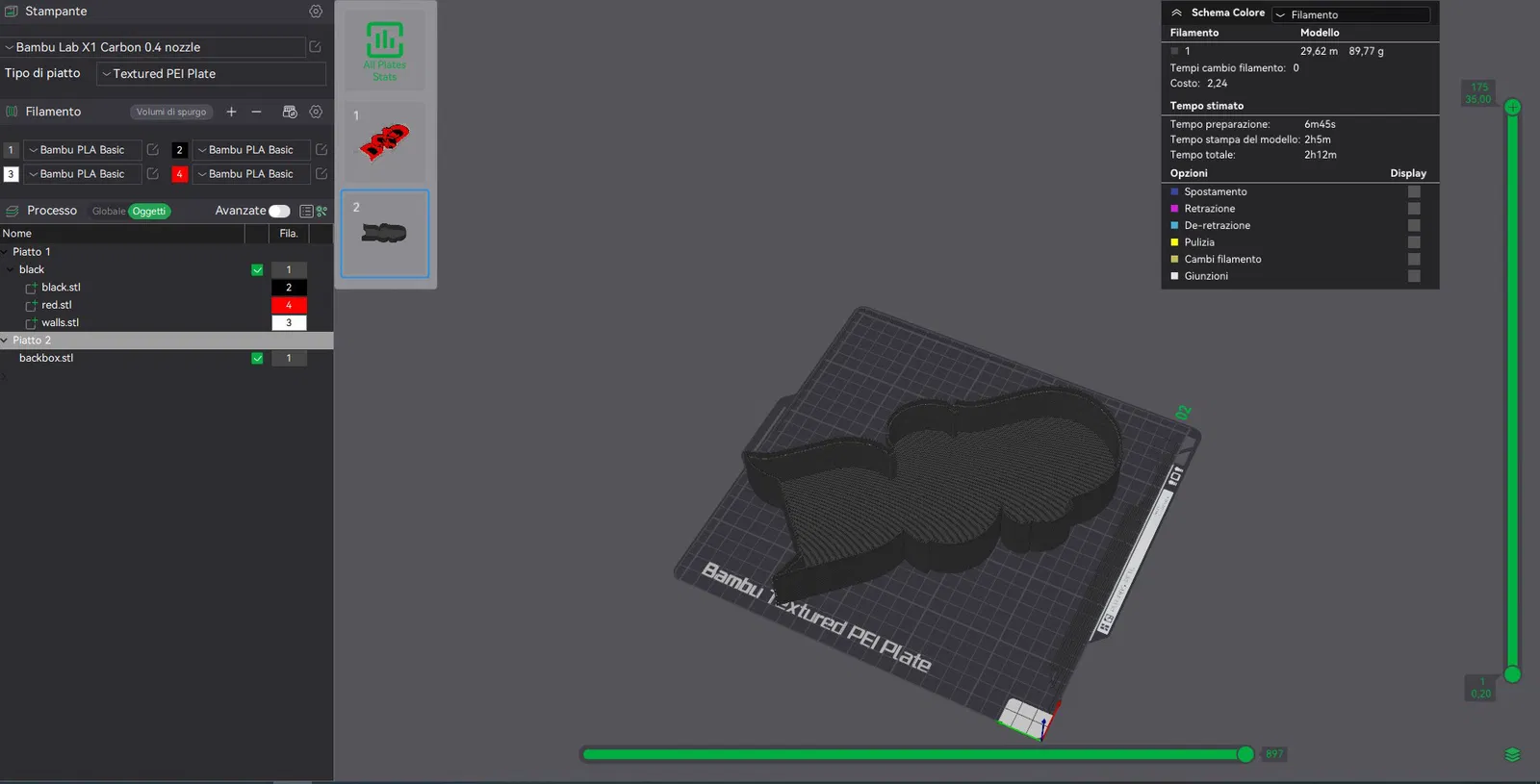1540x784 pixels.
Task: Collapse the black object tree node
Action: (11, 270)
